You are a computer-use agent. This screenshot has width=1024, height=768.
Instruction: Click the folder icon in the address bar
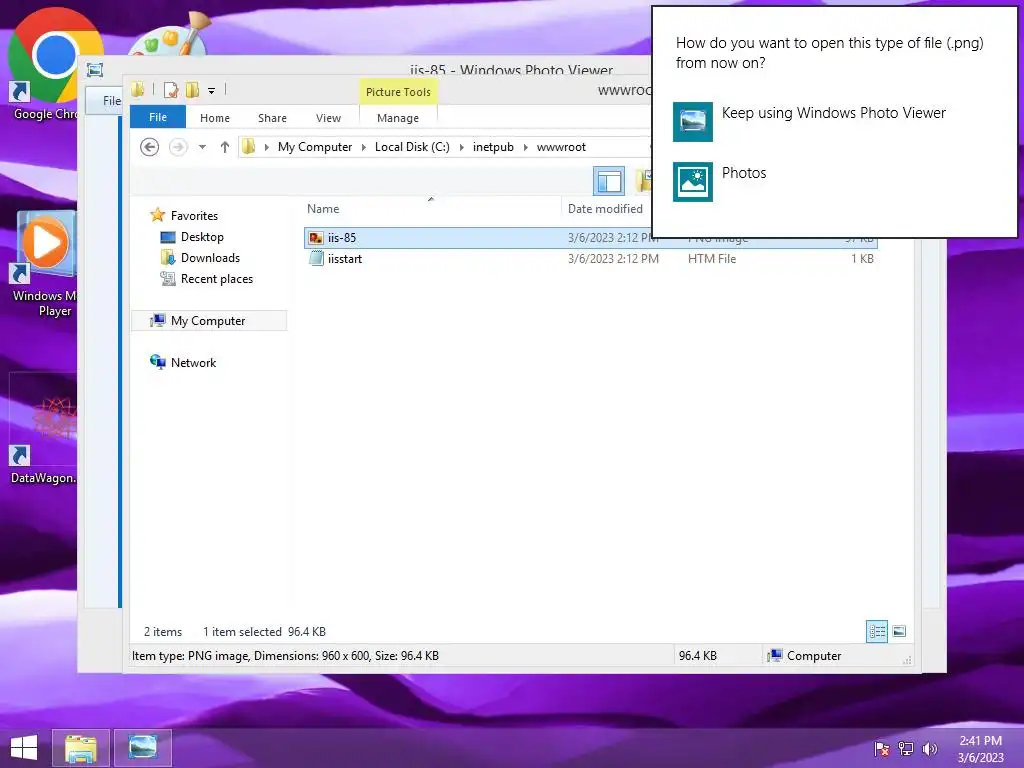249,147
